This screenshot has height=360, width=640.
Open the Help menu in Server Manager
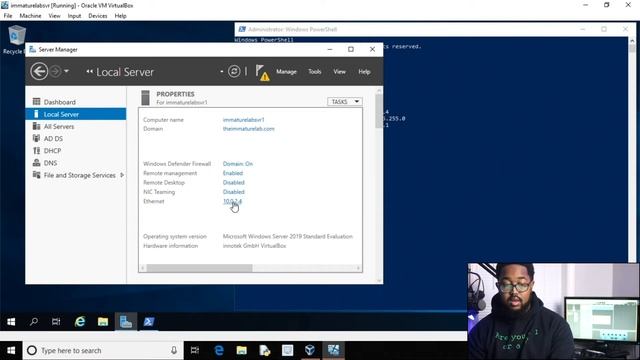(x=364, y=71)
